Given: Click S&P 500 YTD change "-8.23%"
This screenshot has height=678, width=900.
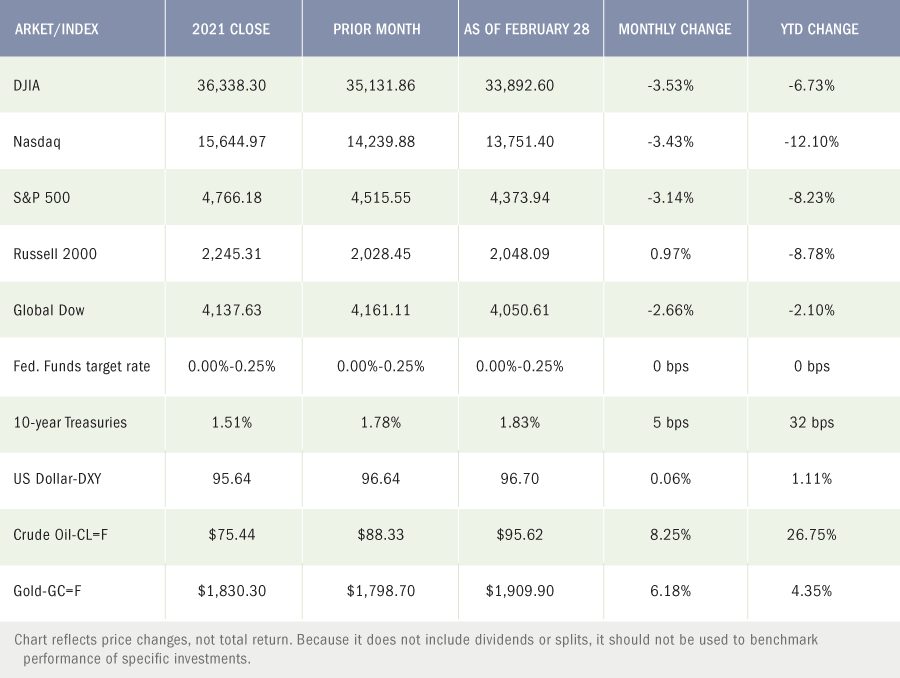Looking at the screenshot, I should 812,198.
